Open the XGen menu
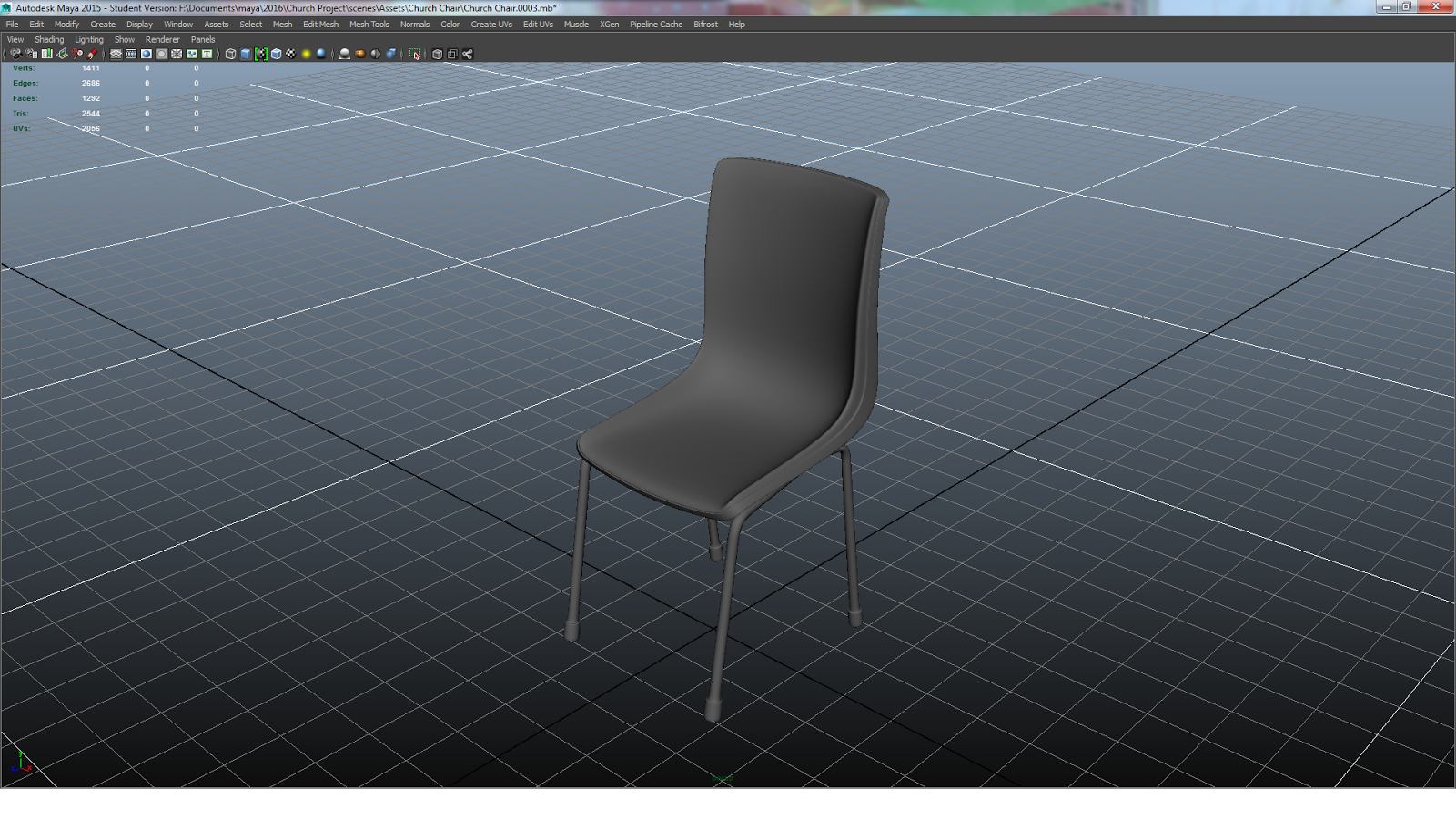This screenshot has width=1456, height=819. coord(610,25)
